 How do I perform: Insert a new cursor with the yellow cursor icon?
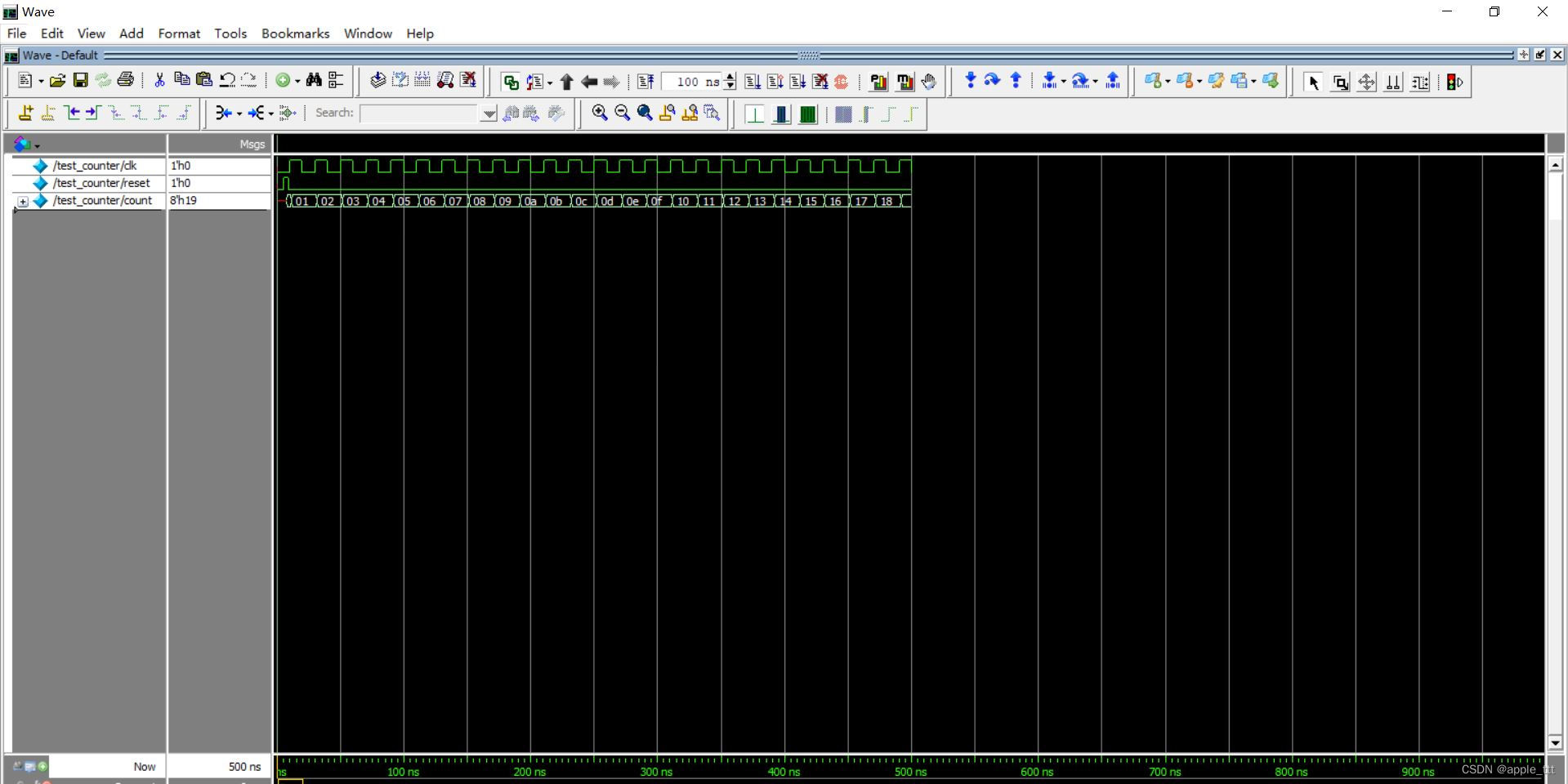click(25, 113)
